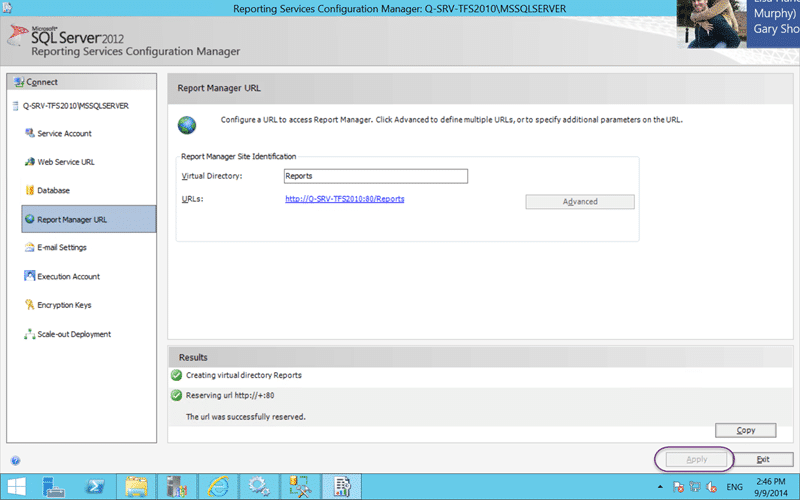This screenshot has width=800, height=500.
Task: Launch PowerShell from the taskbar
Action: pyautogui.click(x=95, y=486)
